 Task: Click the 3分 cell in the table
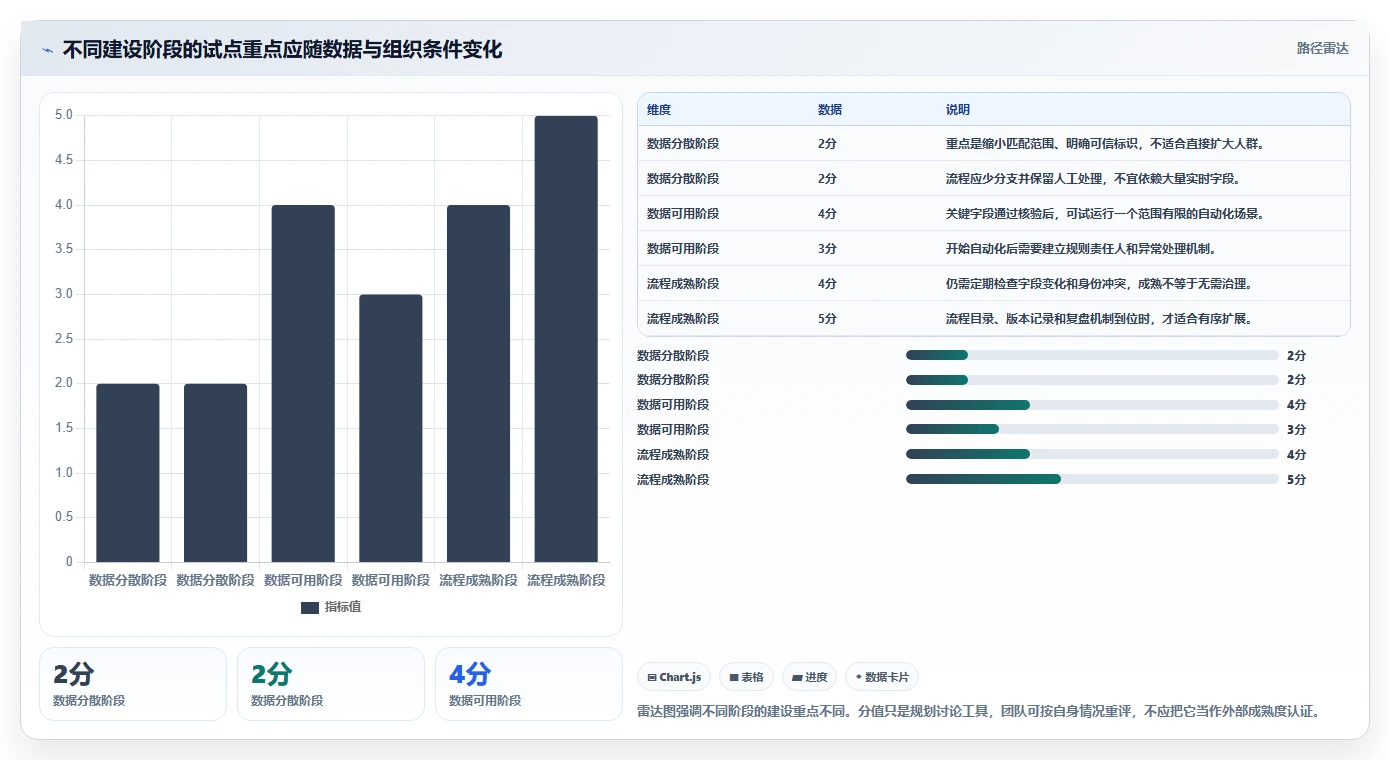click(827, 249)
